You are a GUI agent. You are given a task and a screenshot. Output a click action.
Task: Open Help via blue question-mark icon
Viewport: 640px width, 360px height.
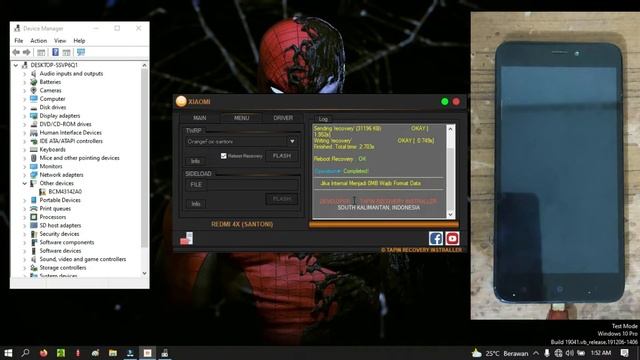[x=56, y=52]
